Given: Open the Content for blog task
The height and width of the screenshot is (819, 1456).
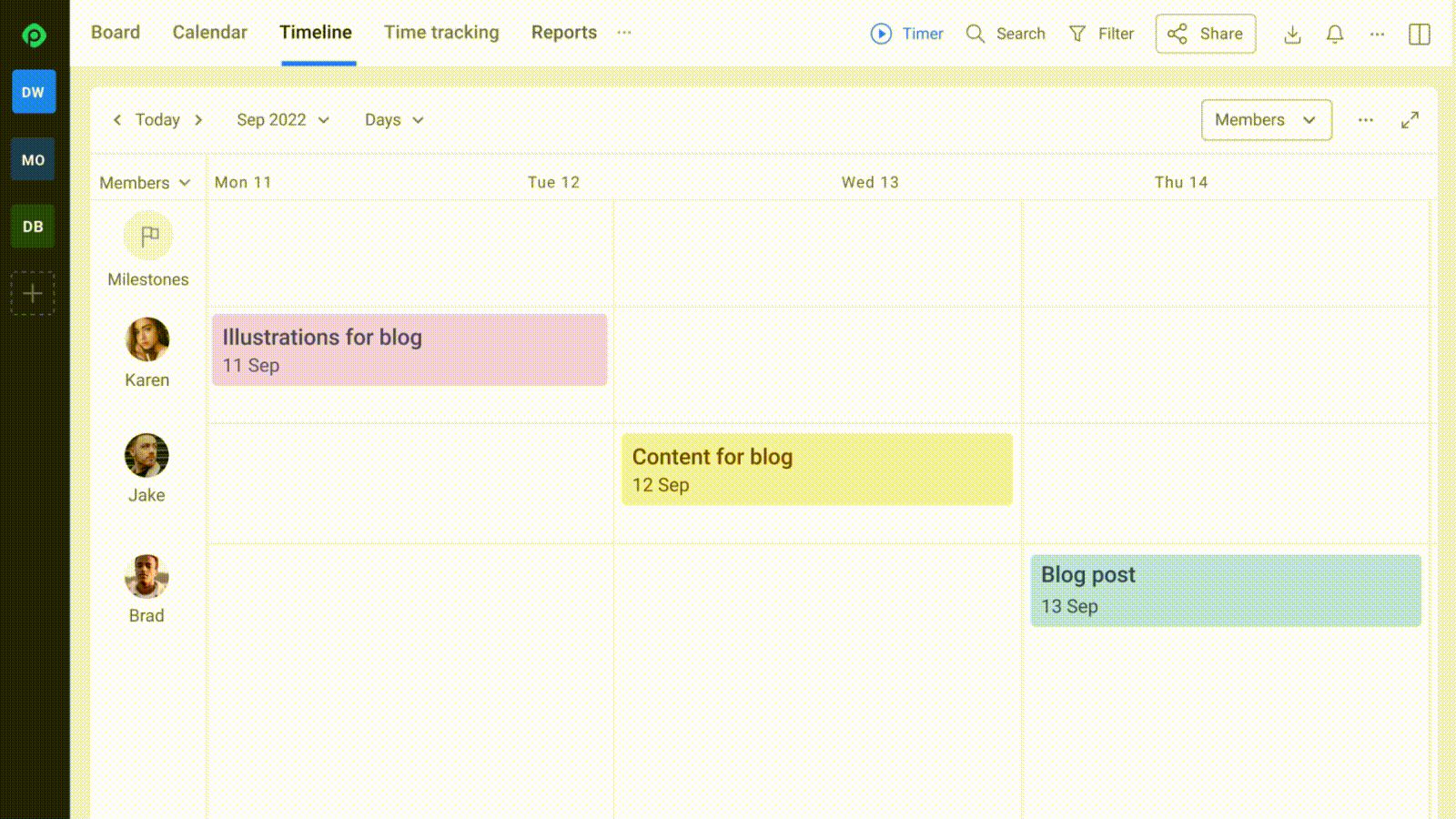Looking at the screenshot, I should [817, 470].
